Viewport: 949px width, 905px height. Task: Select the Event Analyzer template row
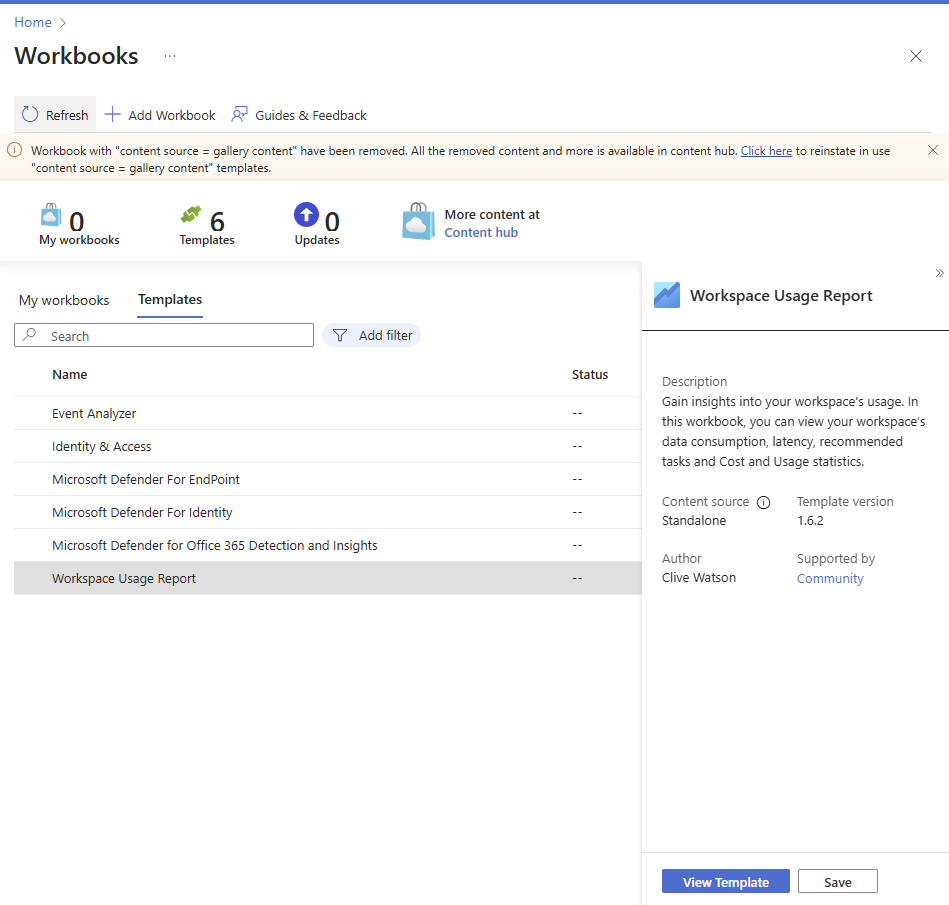[327, 413]
